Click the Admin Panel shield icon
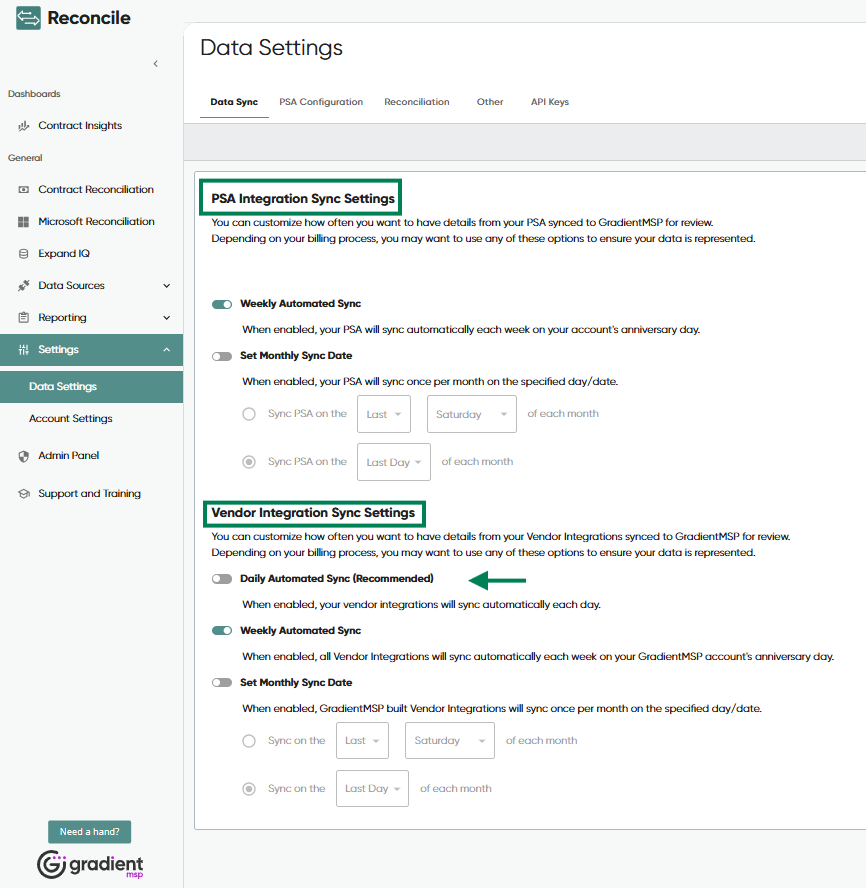The image size is (866, 888). 23,456
